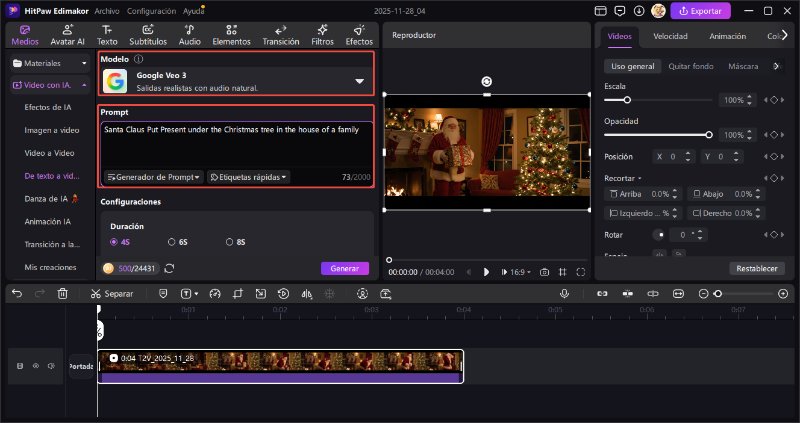The height and width of the screenshot is (423, 800).
Task: Click the Generar button
Action: click(344, 268)
